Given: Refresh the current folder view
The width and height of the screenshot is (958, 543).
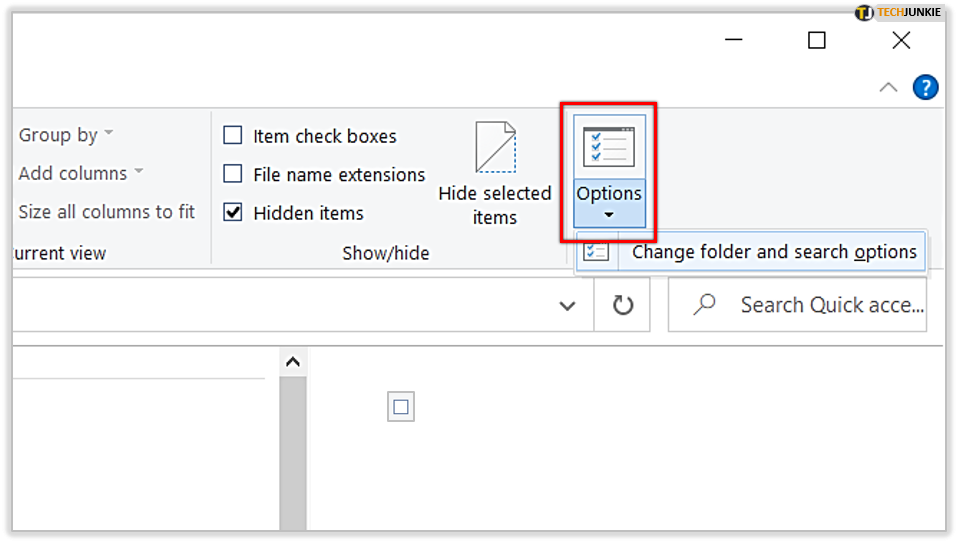Looking at the screenshot, I should tap(623, 305).
